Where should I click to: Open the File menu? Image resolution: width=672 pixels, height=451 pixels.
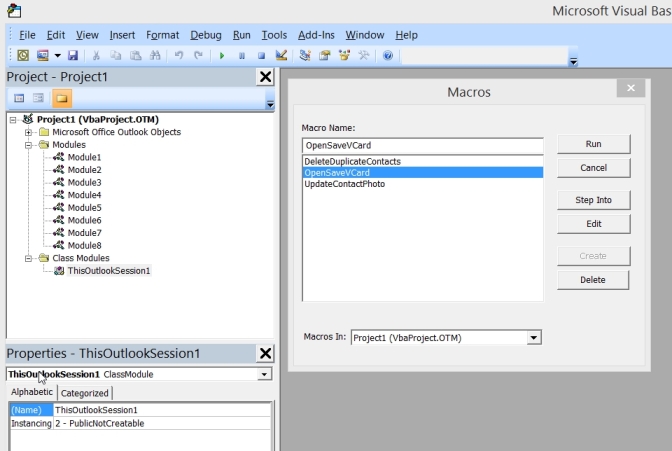(27, 35)
